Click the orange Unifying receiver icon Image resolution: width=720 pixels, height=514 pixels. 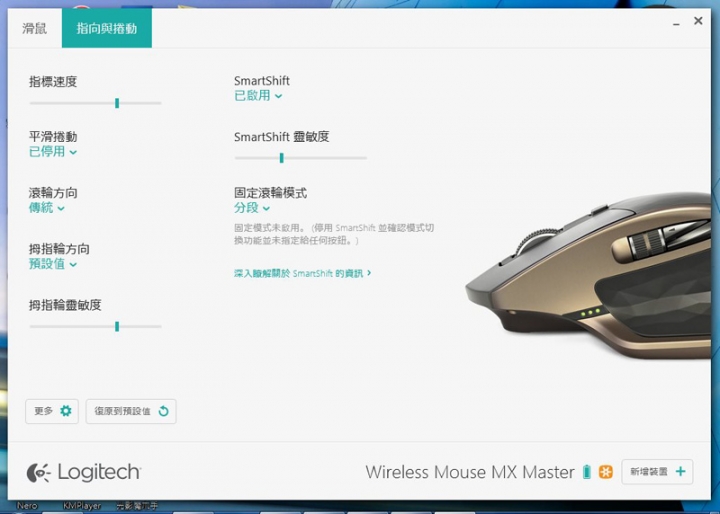pos(606,472)
